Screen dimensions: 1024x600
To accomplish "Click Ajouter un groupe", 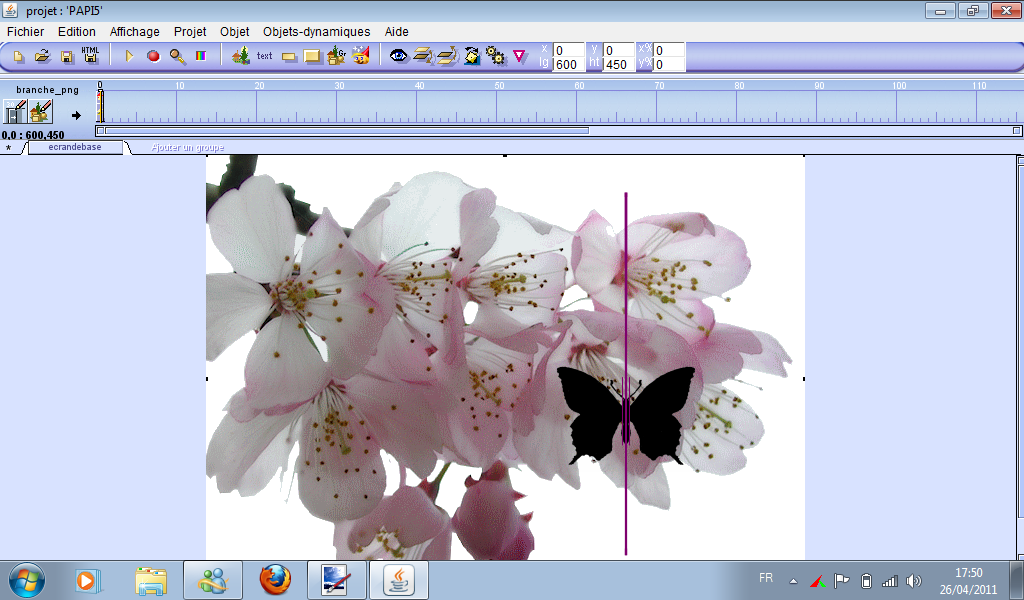I will pyautogui.click(x=187, y=148).
